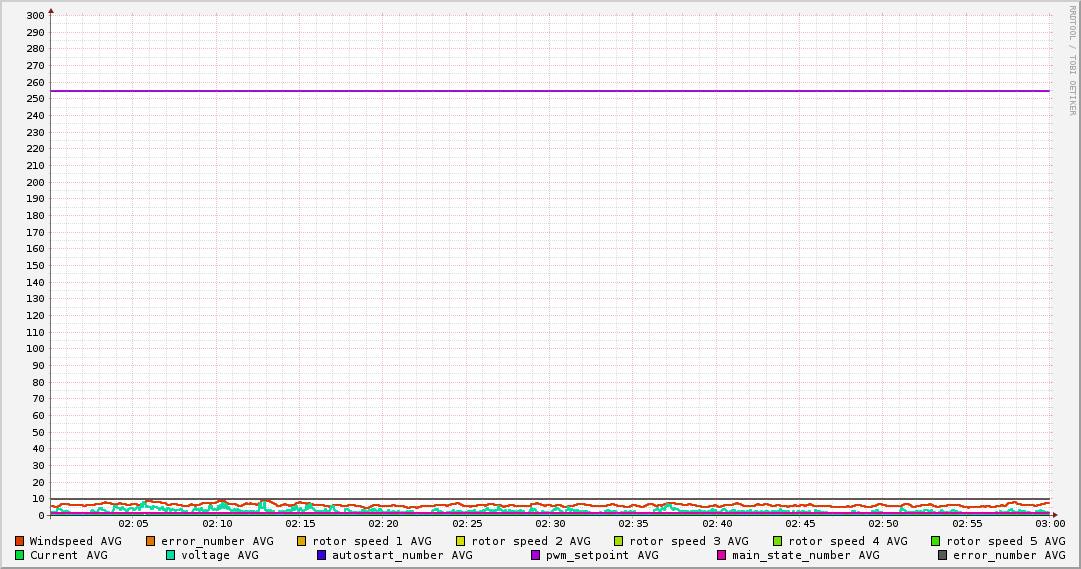
Task: Click the purple pwm_setpoint AVG swatch
Action: [536, 555]
